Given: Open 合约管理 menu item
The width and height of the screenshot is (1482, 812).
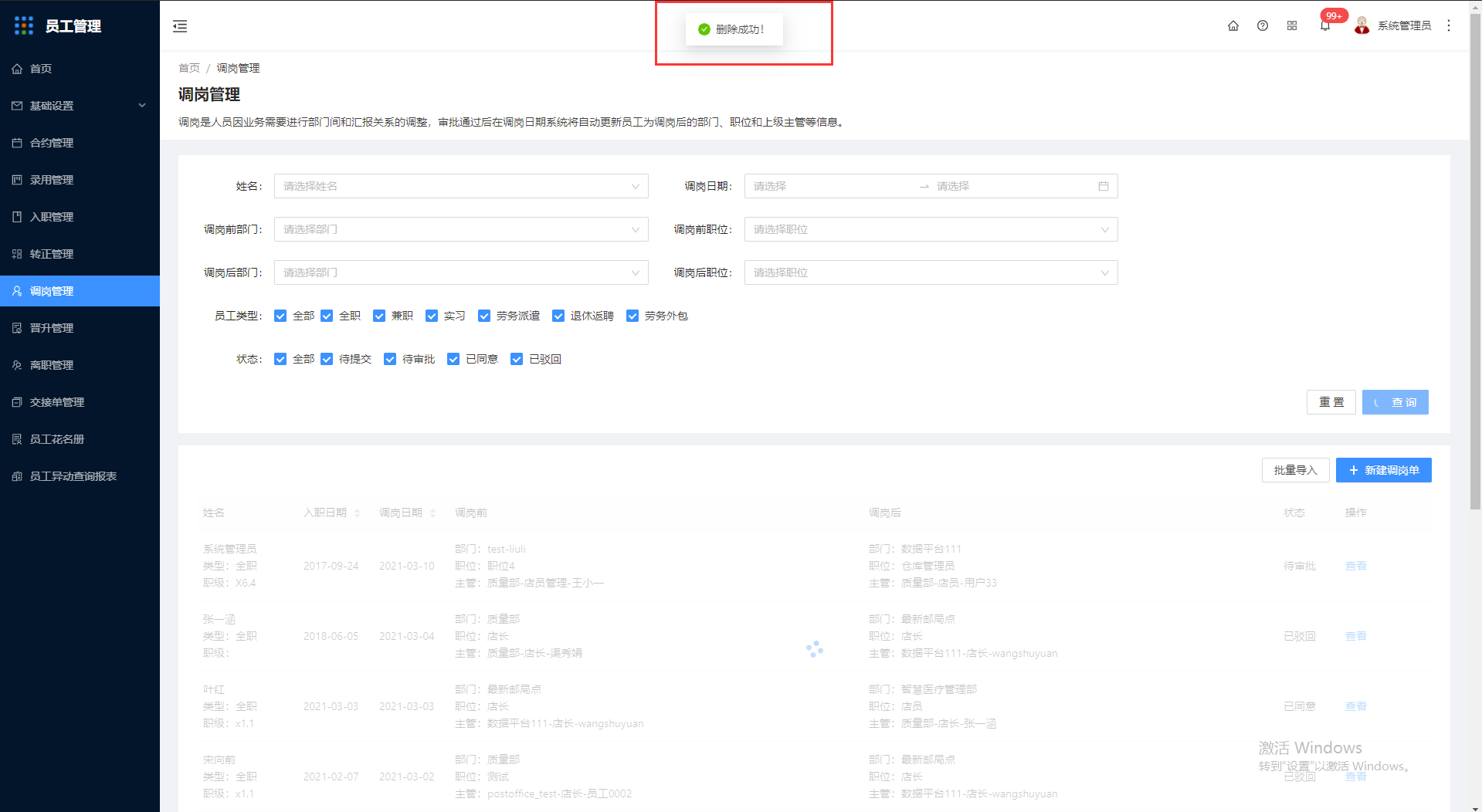Looking at the screenshot, I should (x=80, y=143).
